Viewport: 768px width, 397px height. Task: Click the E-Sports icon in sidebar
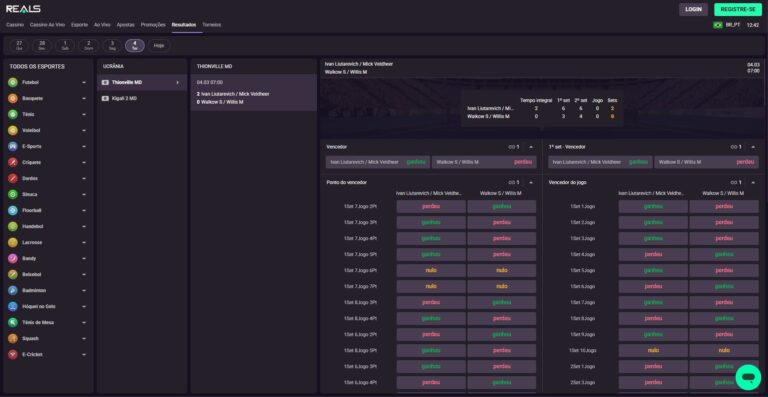pyautogui.click(x=13, y=146)
